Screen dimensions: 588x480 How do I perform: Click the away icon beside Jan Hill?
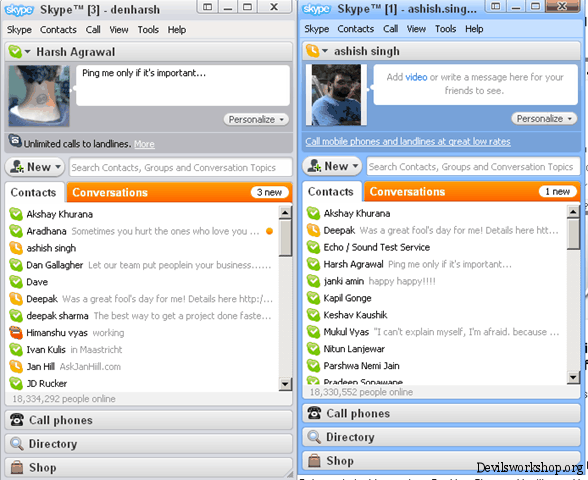pyautogui.click(x=16, y=366)
